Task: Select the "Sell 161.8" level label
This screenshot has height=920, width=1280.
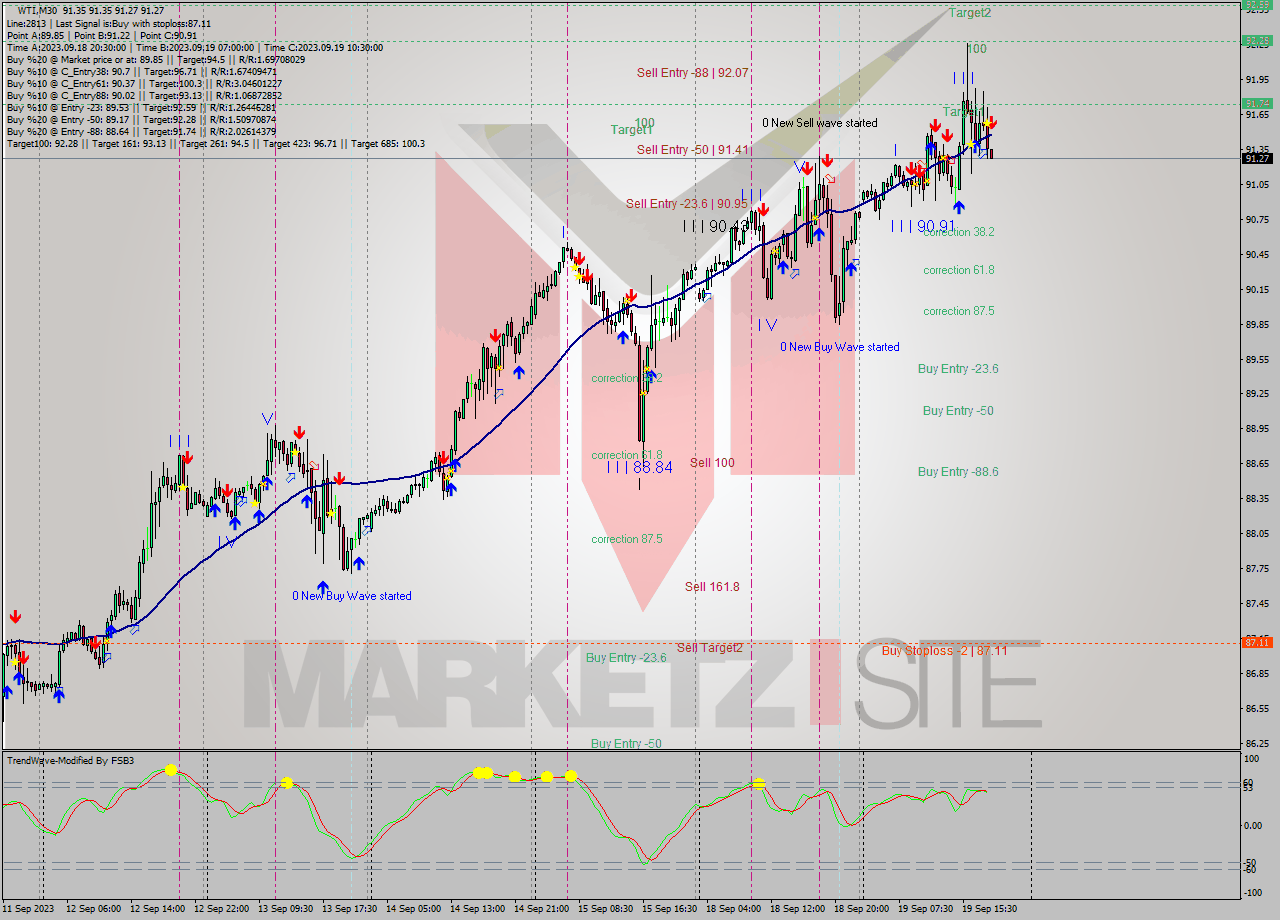Action: click(712, 586)
